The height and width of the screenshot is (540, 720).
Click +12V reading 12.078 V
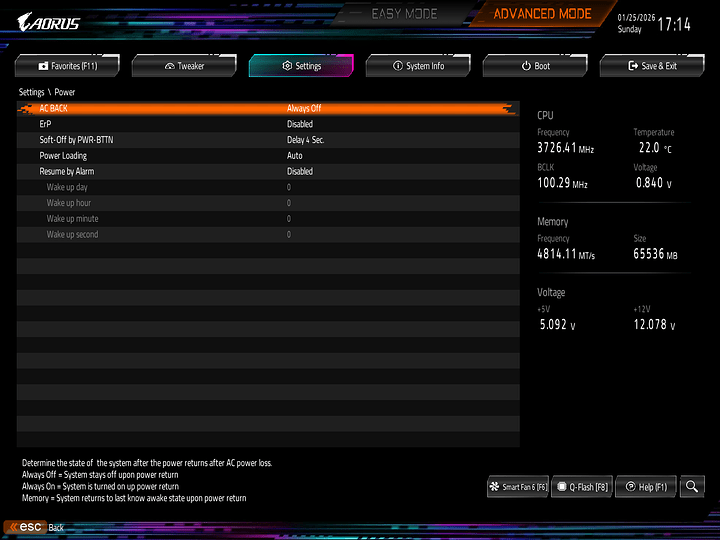tap(654, 325)
